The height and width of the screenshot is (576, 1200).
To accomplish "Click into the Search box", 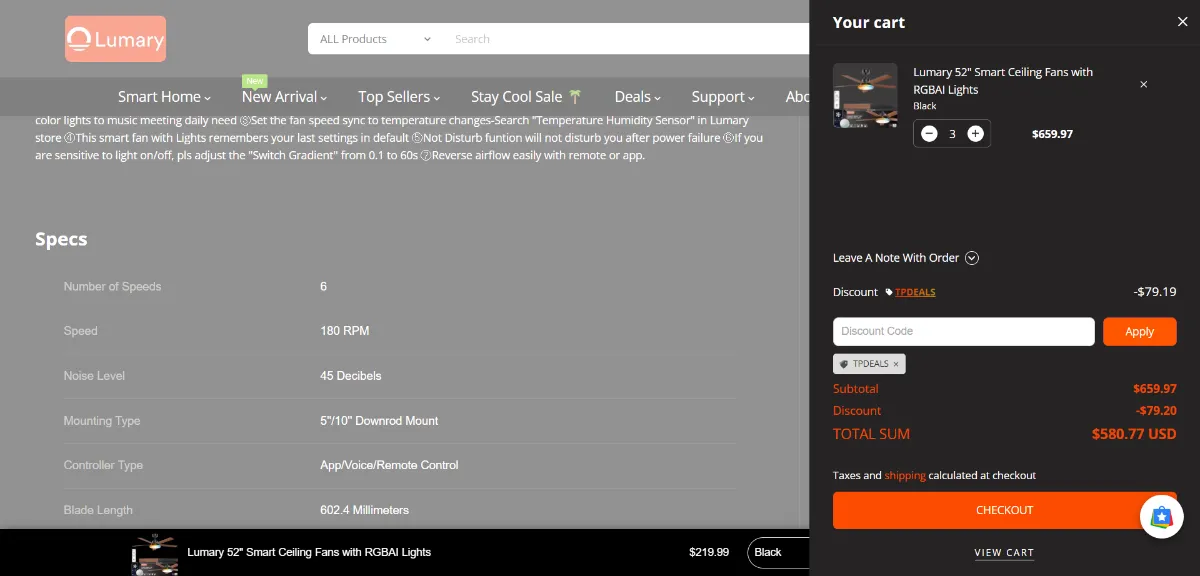I will [625, 39].
